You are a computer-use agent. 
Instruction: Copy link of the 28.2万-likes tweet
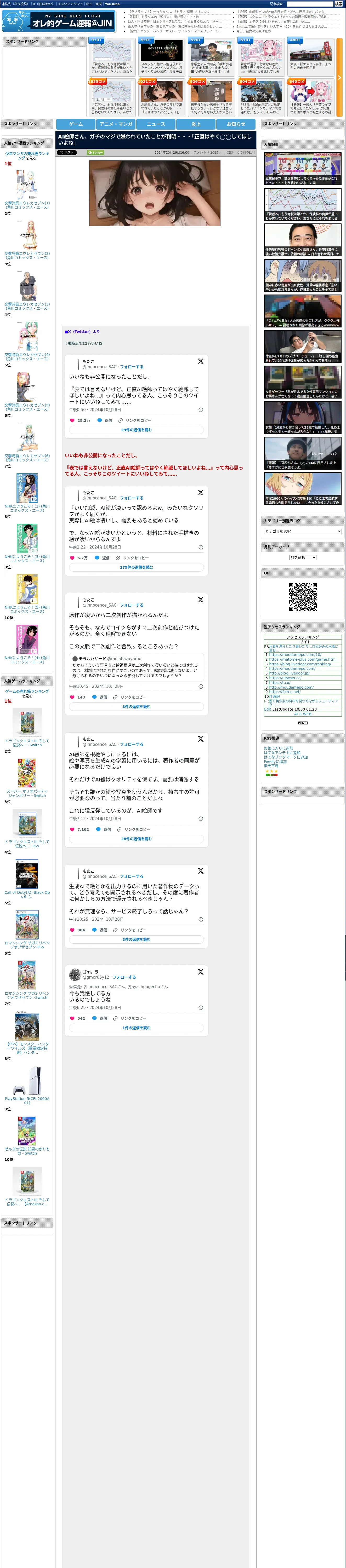click(135, 420)
